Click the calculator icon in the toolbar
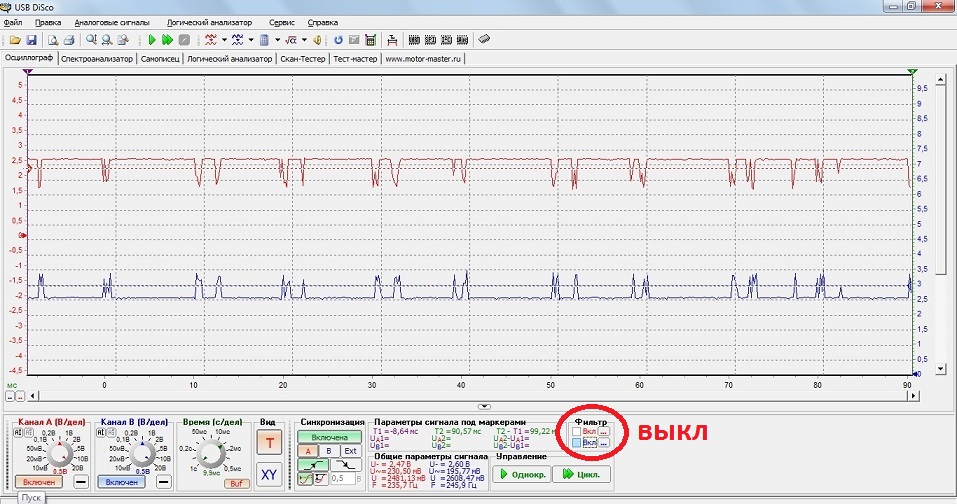 pos(370,40)
